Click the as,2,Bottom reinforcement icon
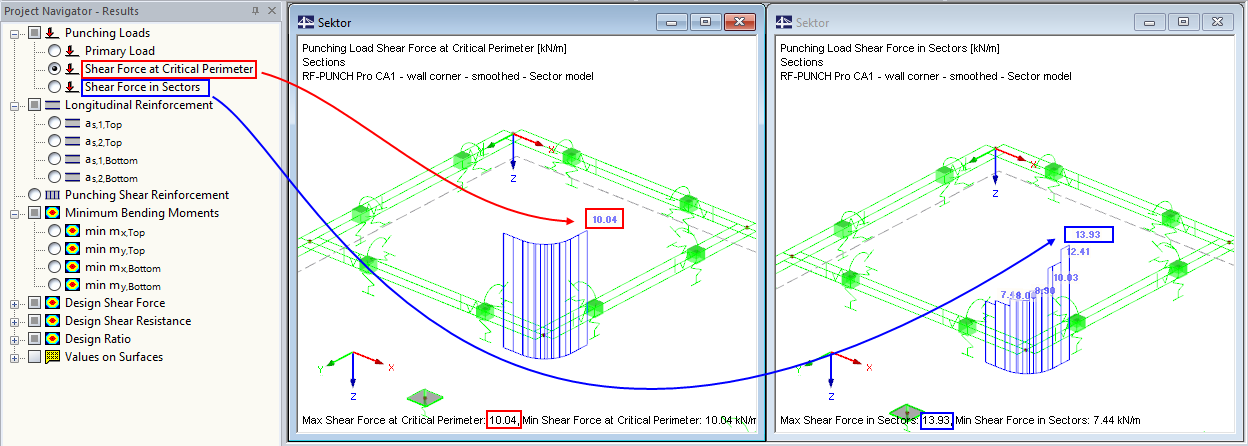The image size is (1248, 446). (74, 177)
